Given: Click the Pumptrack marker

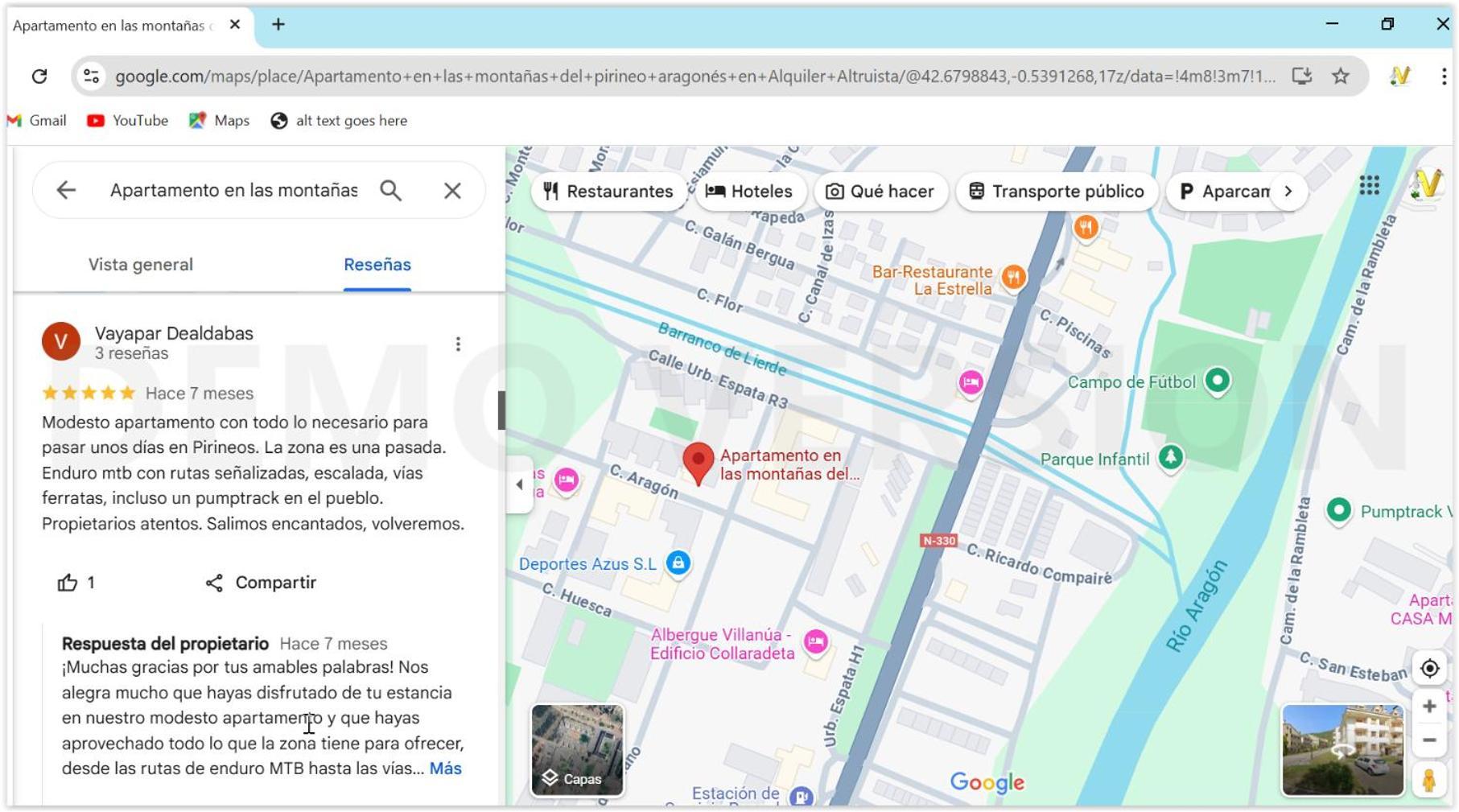Looking at the screenshot, I should click(1338, 510).
